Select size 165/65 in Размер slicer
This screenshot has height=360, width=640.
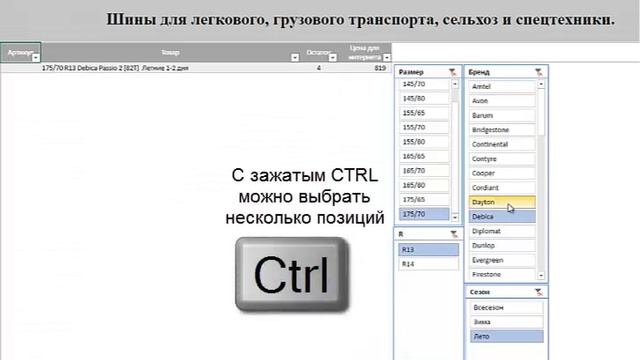[x=424, y=156]
